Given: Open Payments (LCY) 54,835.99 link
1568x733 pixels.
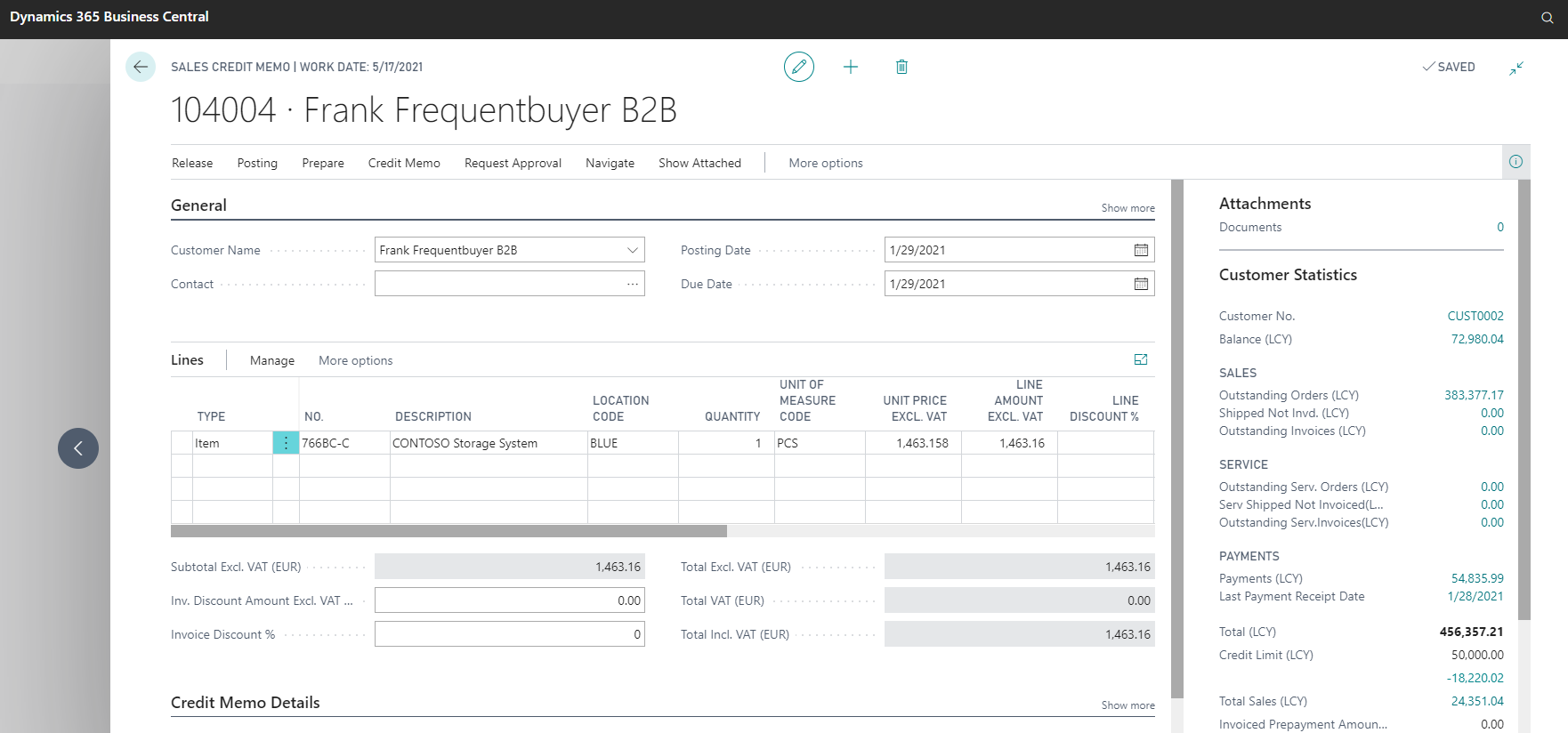Looking at the screenshot, I should tap(1477, 578).
